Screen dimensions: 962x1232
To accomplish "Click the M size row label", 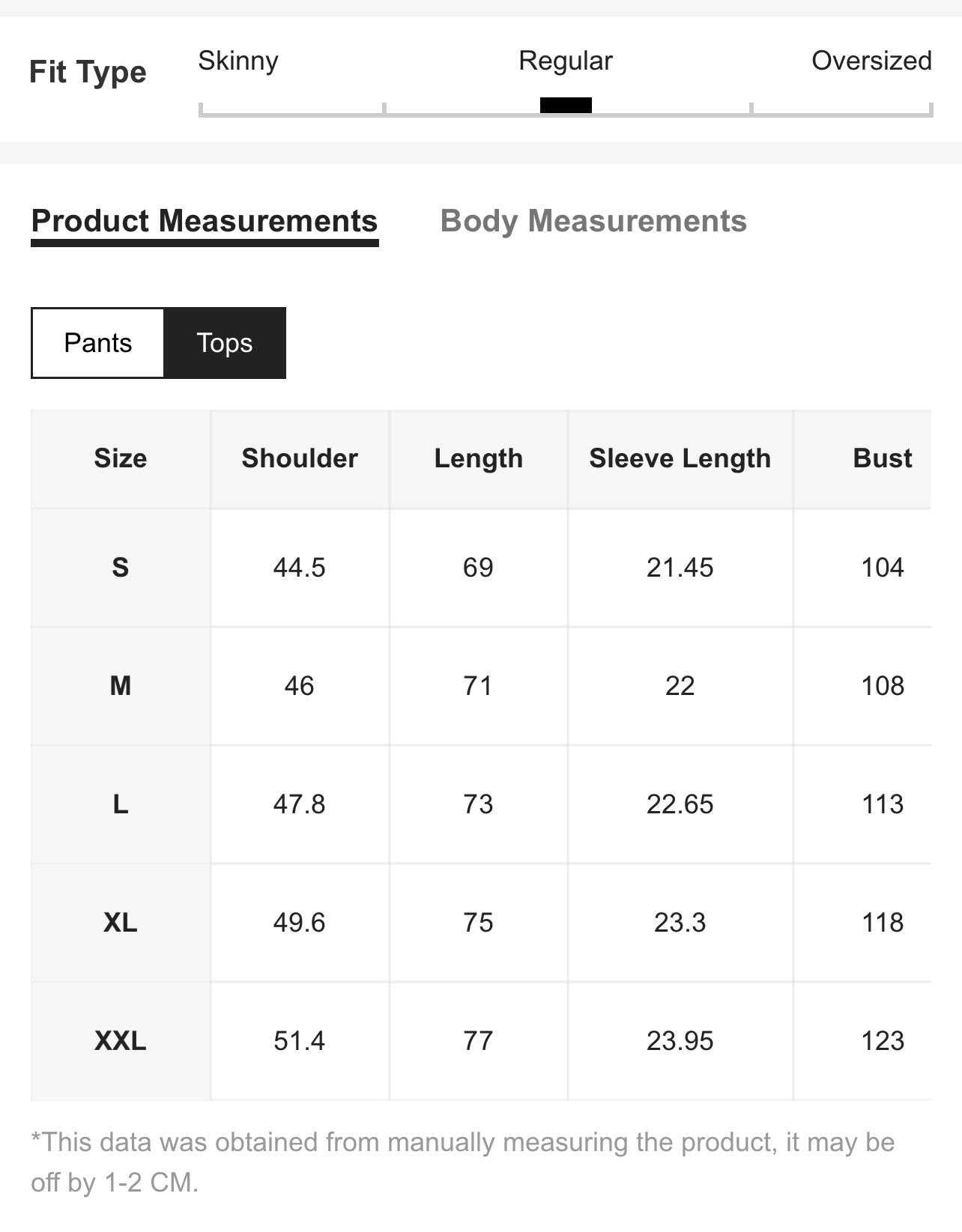I will click(x=121, y=686).
